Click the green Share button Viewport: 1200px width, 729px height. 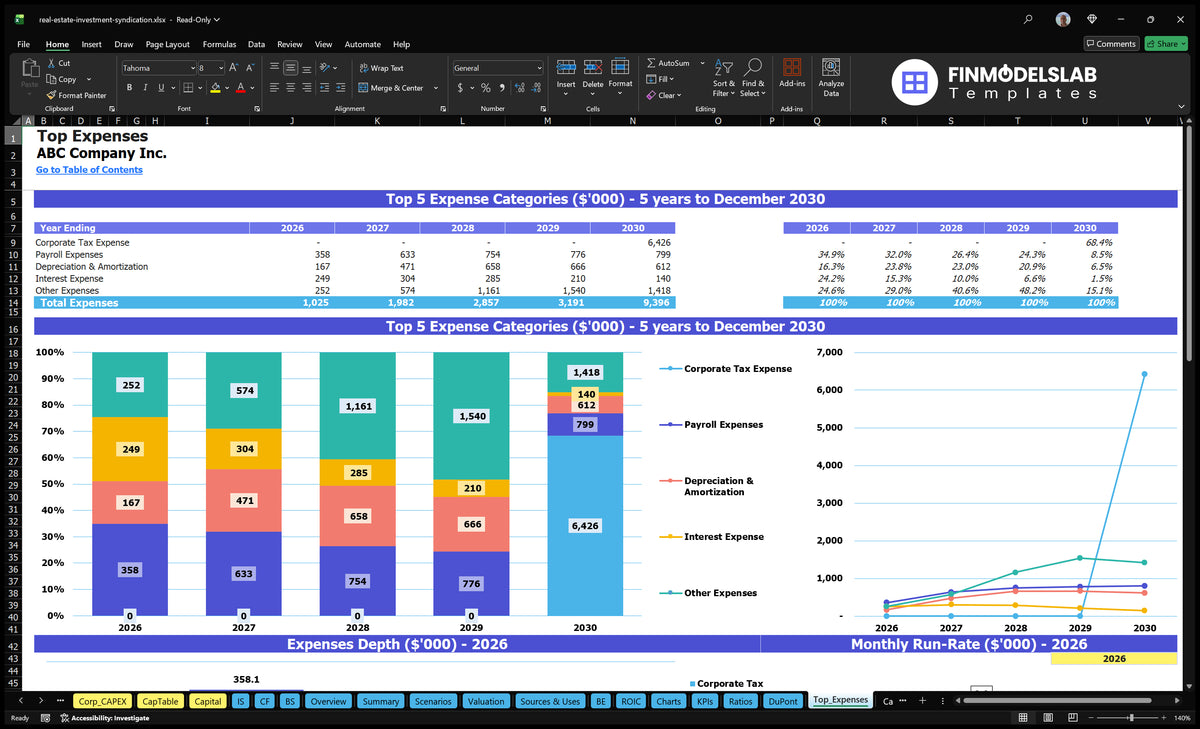click(1165, 44)
